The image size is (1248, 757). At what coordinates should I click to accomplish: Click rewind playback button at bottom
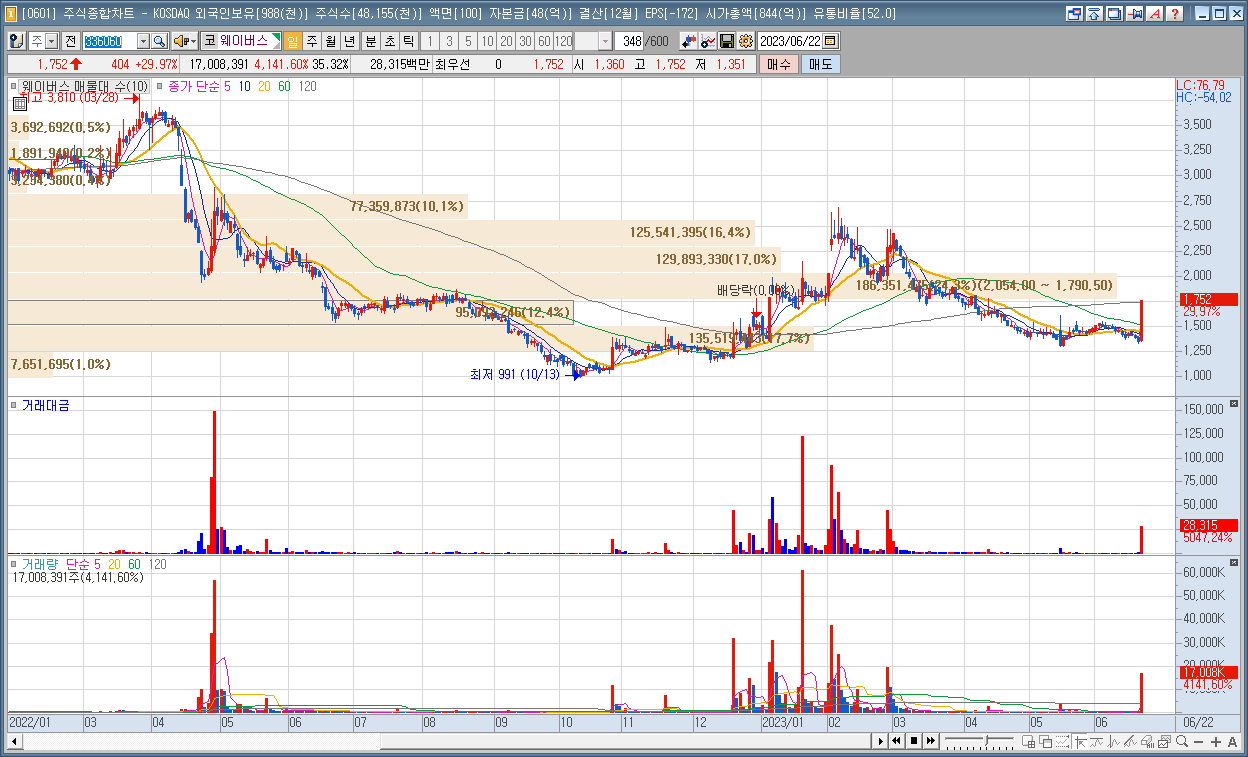click(x=897, y=741)
